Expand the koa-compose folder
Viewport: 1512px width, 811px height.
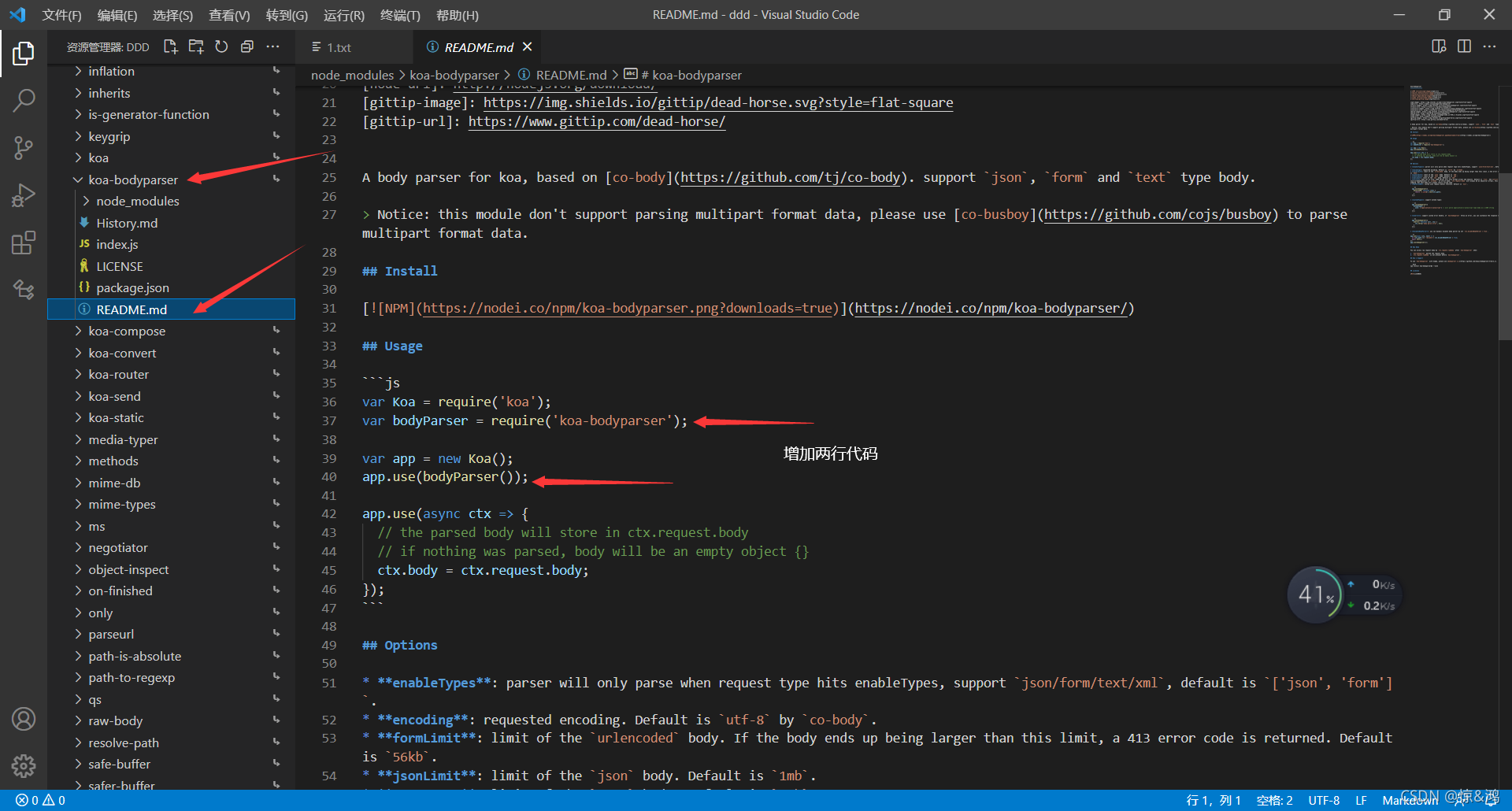(x=172, y=331)
